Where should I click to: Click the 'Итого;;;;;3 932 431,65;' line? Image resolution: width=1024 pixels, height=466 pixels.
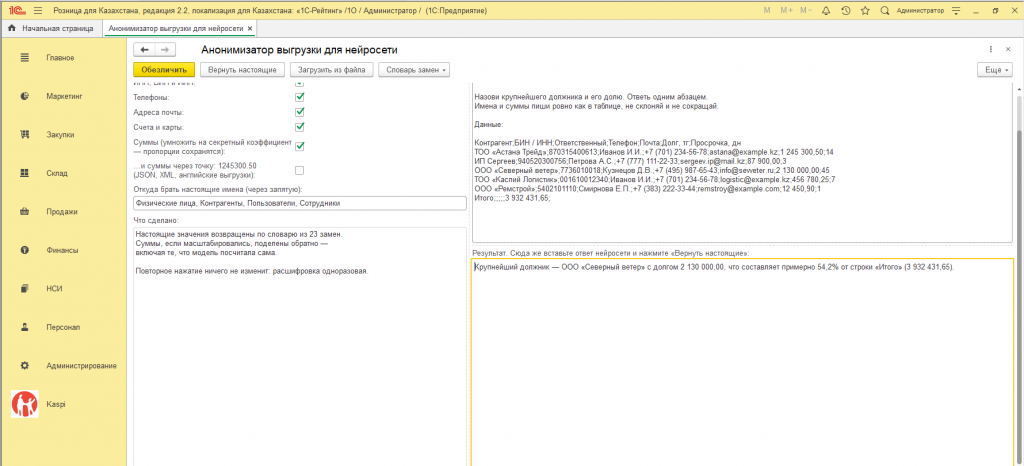[513, 198]
